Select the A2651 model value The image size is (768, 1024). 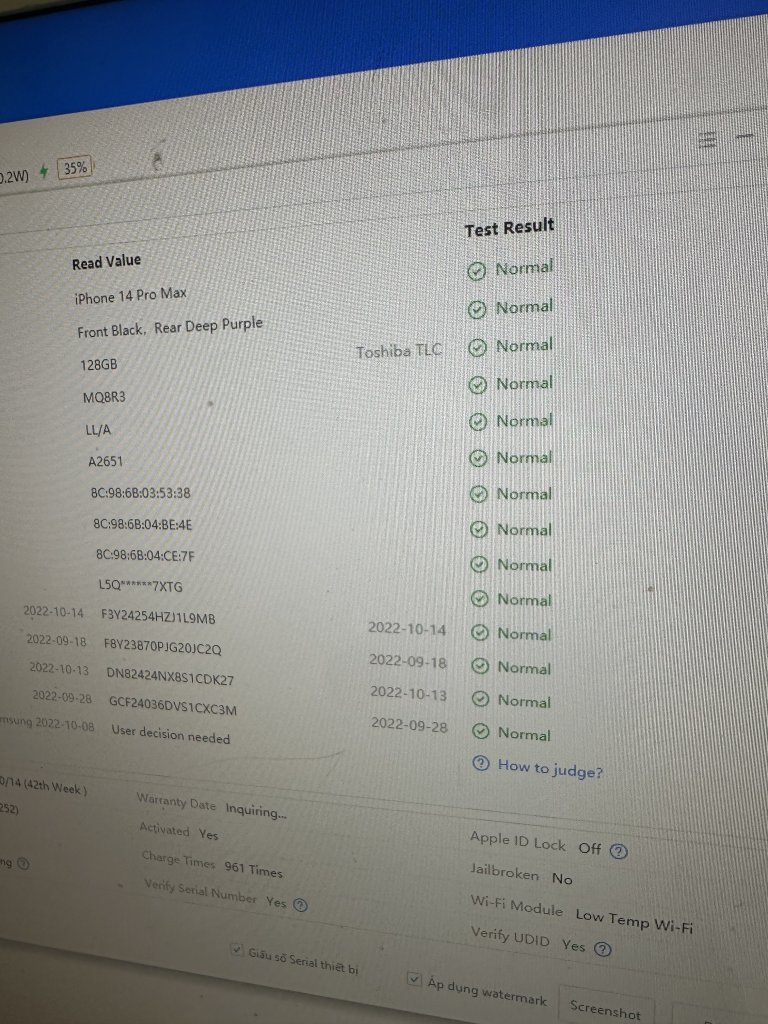[105, 461]
